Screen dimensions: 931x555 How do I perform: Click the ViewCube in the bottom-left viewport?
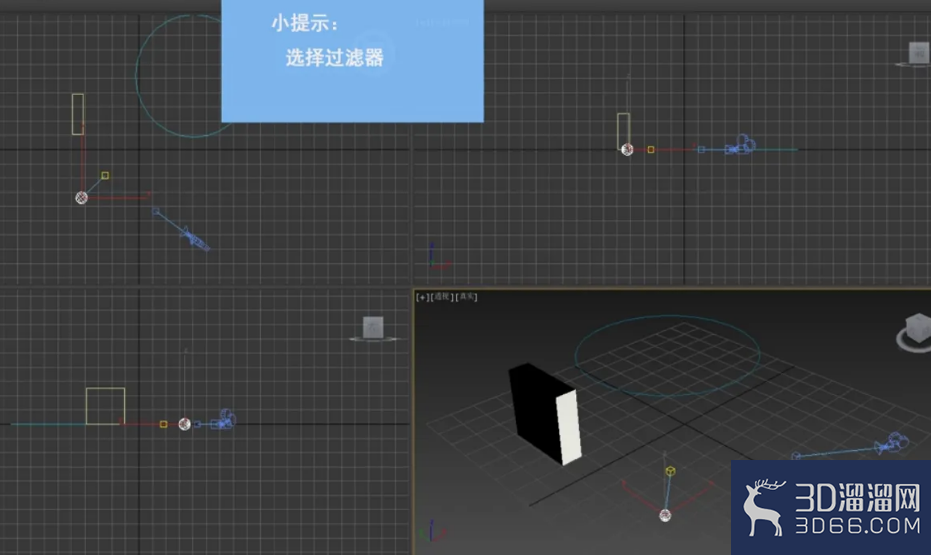coord(373,327)
